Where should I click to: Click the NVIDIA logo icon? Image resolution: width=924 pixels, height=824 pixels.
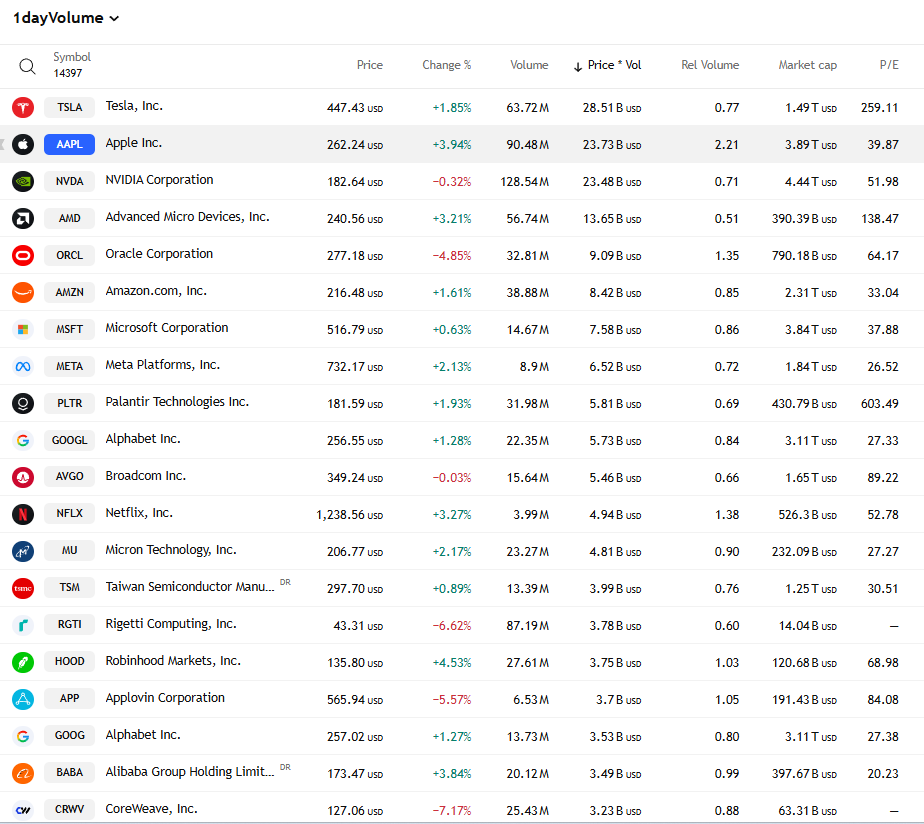click(x=23, y=182)
